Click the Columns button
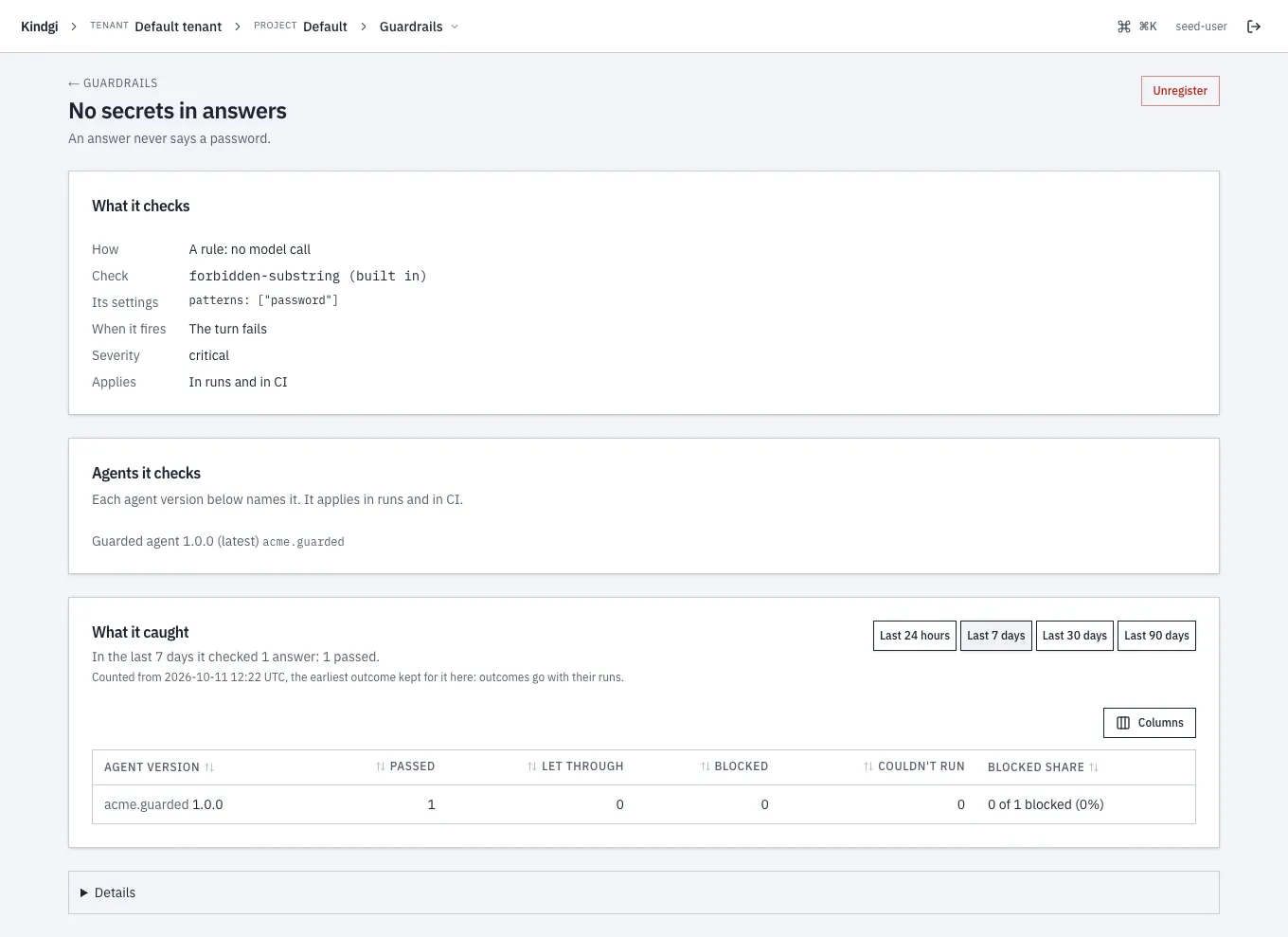1288x937 pixels. (1150, 723)
